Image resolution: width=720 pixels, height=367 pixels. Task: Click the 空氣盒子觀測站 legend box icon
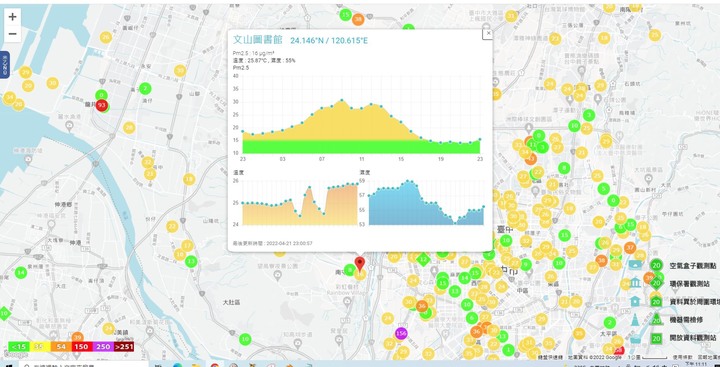click(x=636, y=265)
